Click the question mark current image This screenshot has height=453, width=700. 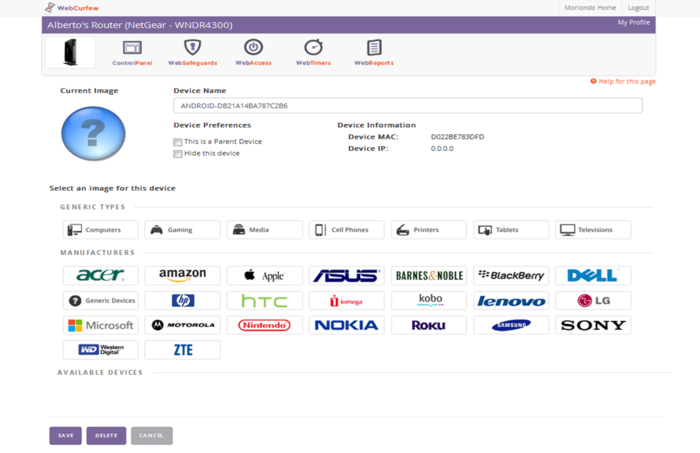[x=93, y=133]
